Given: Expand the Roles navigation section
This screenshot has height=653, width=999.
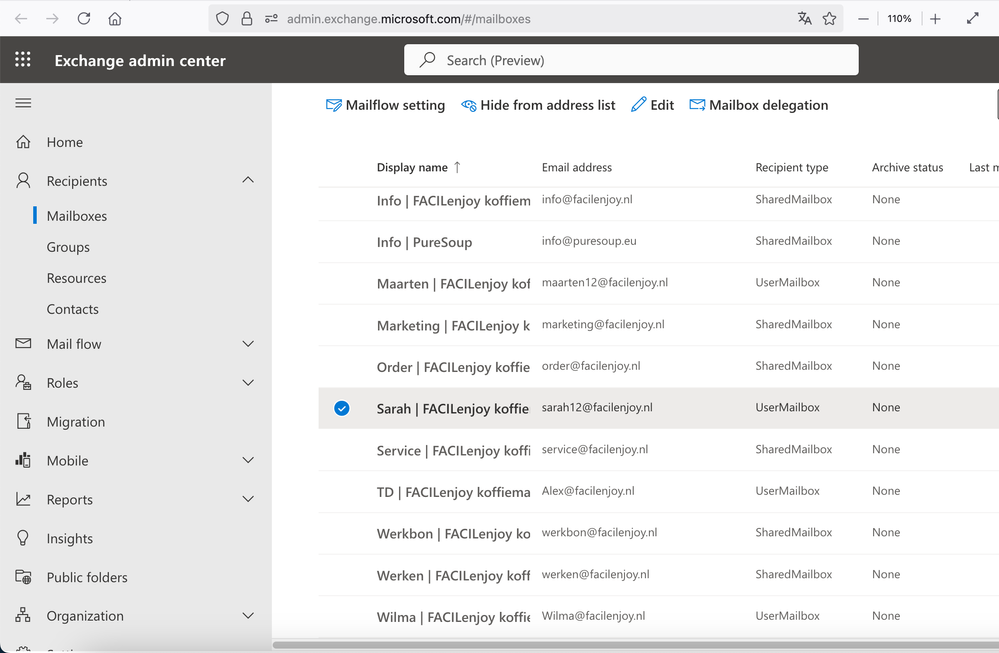Looking at the screenshot, I should (x=248, y=383).
